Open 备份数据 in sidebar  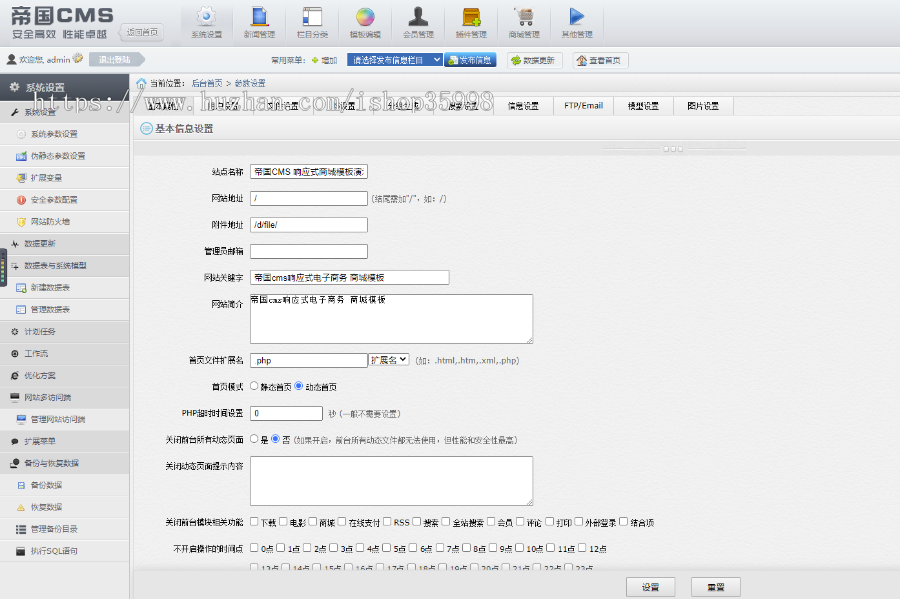(x=46, y=485)
